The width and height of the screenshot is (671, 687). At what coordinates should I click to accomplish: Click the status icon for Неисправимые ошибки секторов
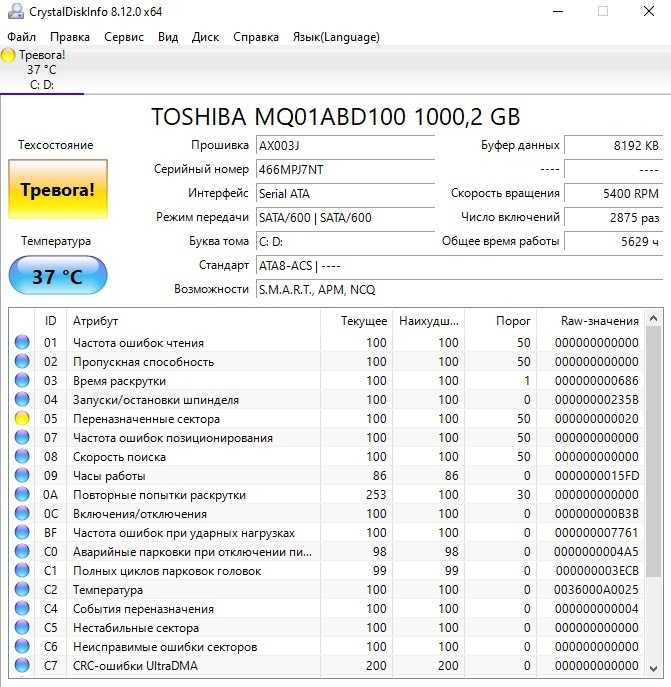pos(22,646)
